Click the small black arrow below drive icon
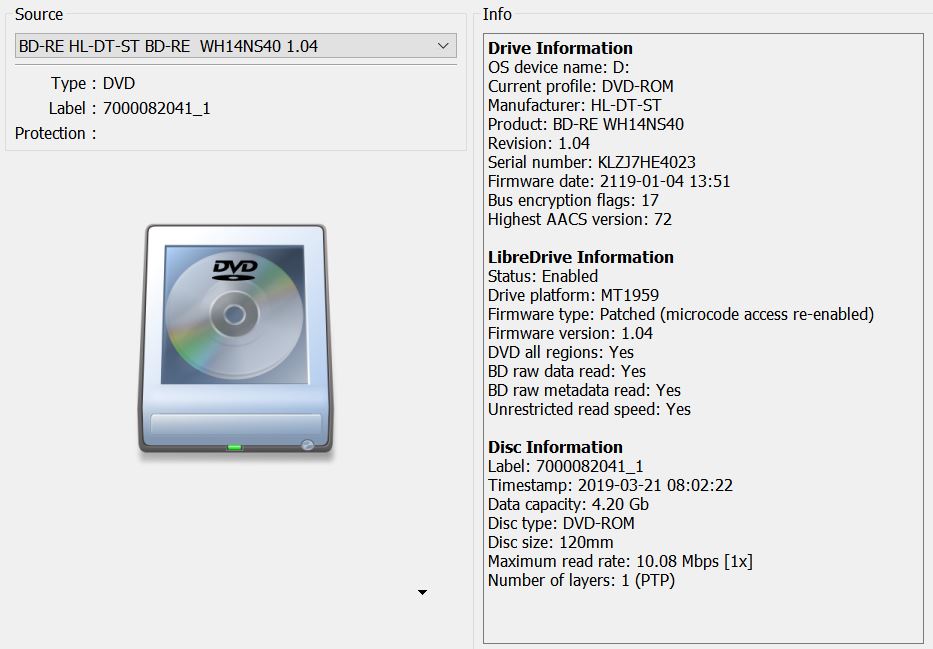The image size is (933, 649). click(422, 592)
